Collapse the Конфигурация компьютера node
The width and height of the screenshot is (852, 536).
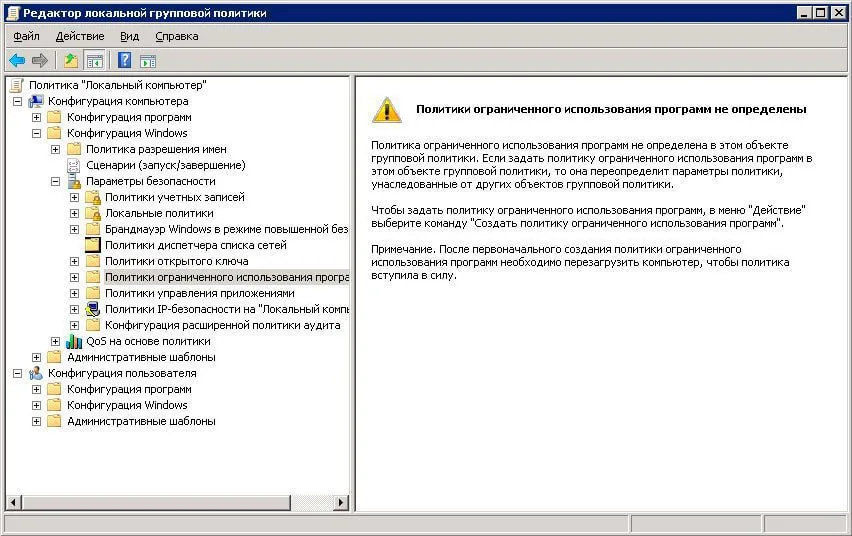(x=17, y=101)
